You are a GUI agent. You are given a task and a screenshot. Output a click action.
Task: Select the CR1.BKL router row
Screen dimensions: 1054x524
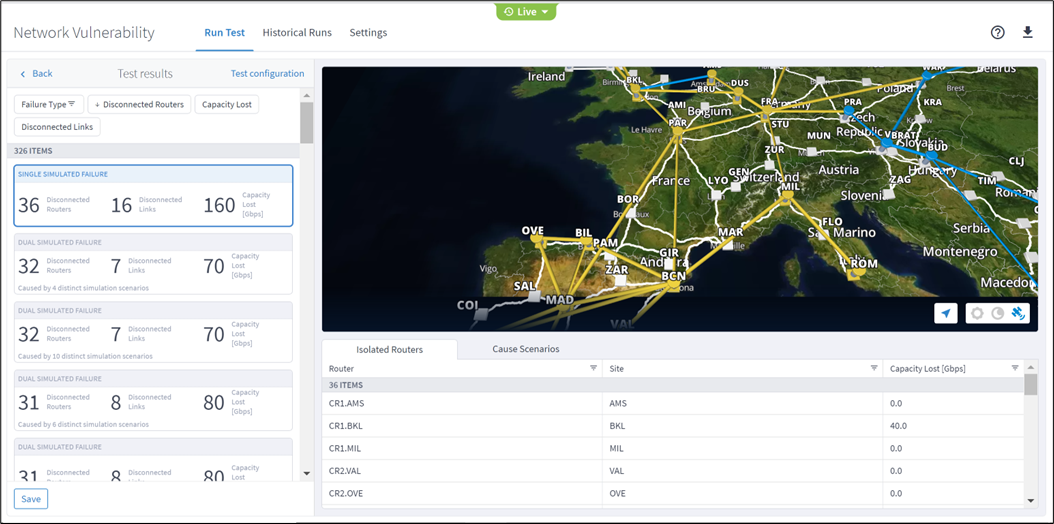672,426
